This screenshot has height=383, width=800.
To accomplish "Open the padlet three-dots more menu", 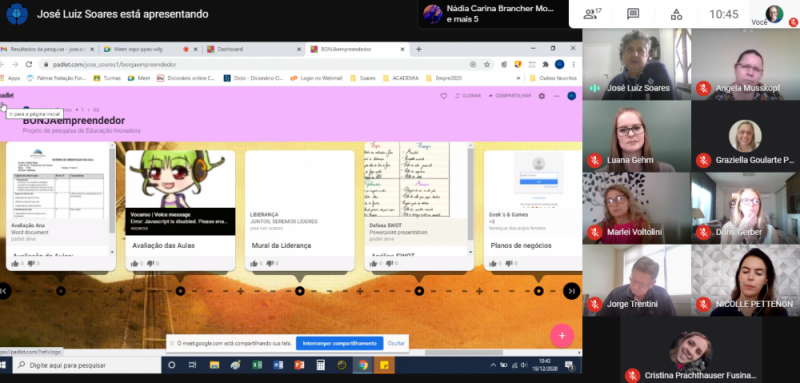I will [x=557, y=96].
